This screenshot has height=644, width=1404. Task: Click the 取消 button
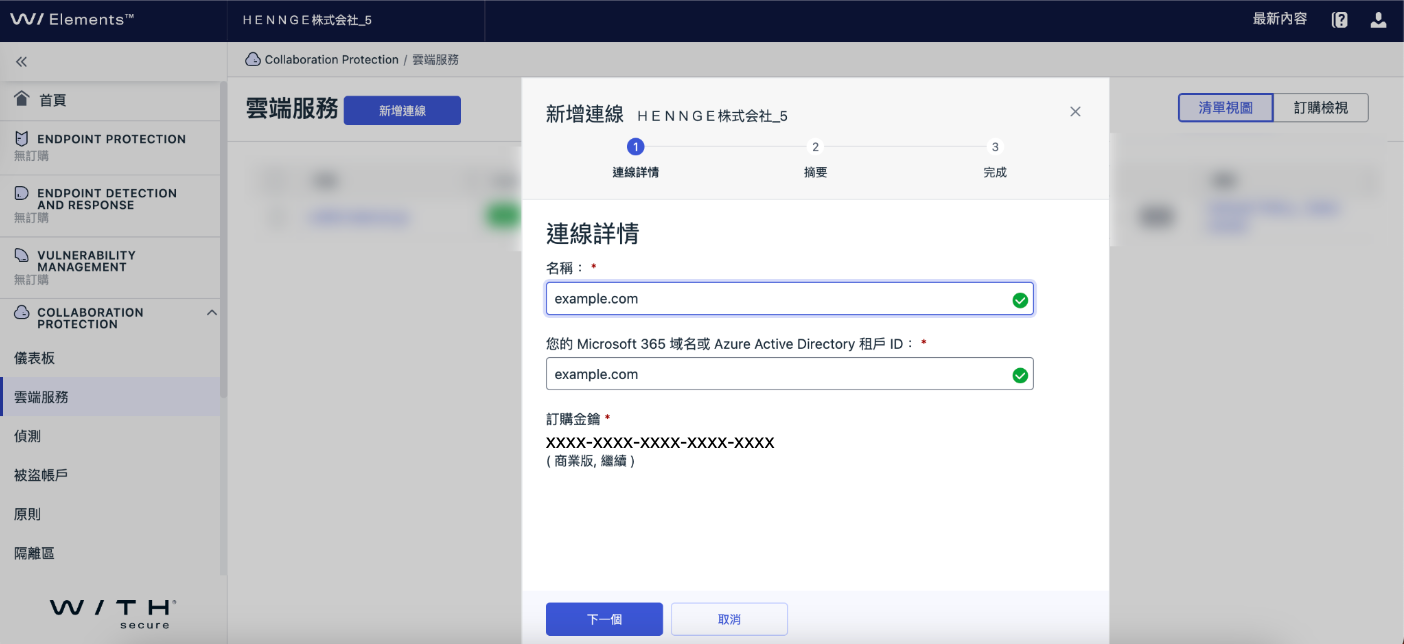[x=729, y=619]
